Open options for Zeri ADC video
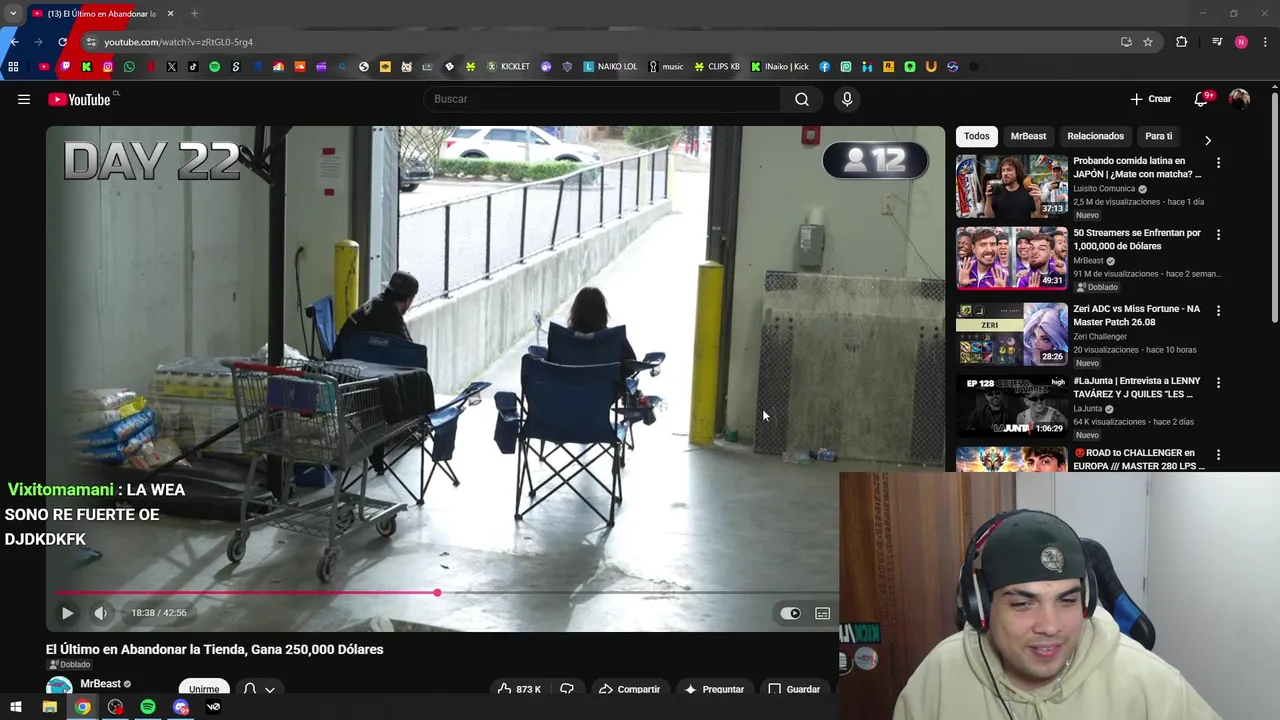 [1218, 310]
